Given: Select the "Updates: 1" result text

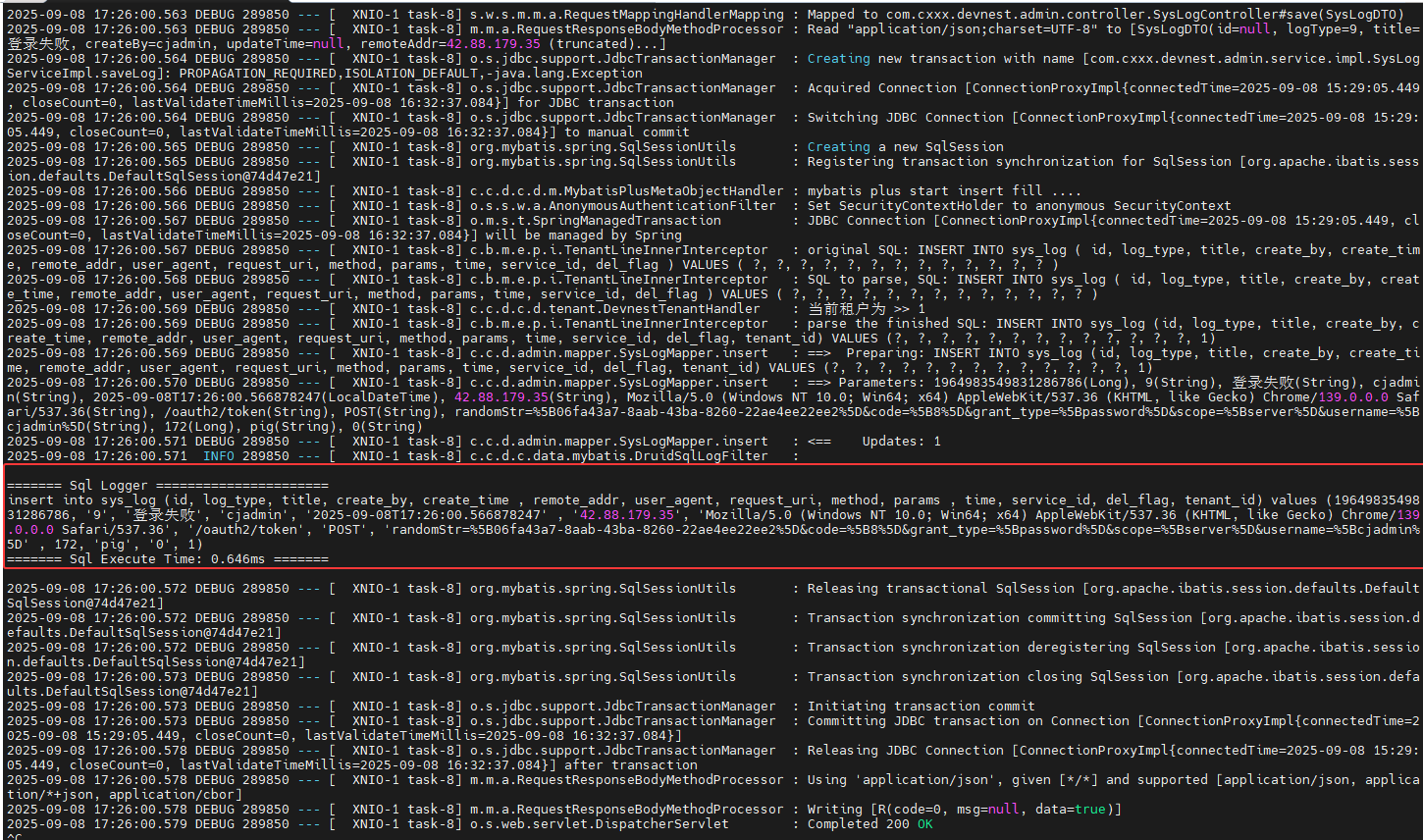Looking at the screenshot, I should (x=901, y=442).
